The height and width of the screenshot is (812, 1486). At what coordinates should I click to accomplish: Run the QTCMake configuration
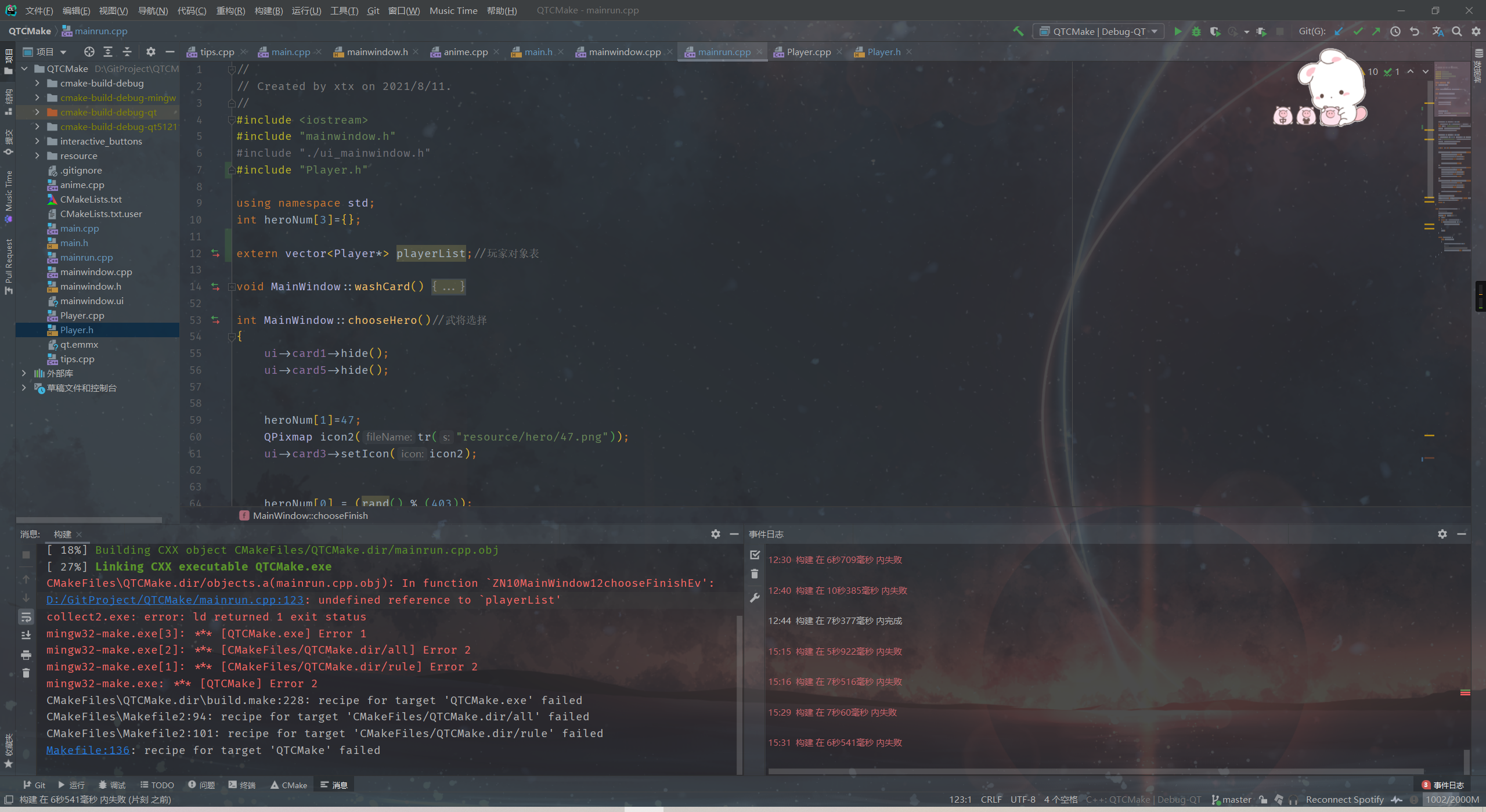coord(1177,31)
